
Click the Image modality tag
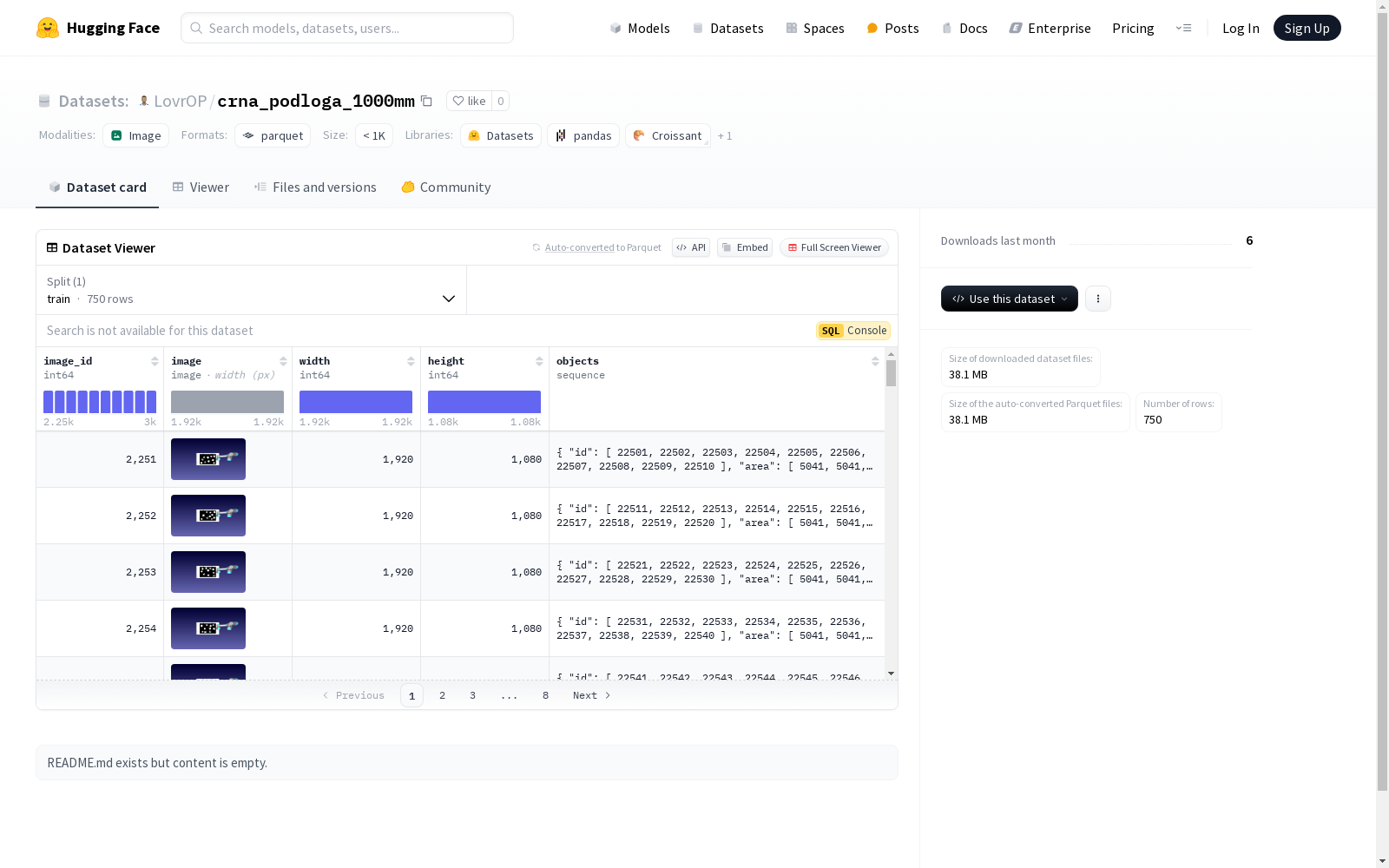click(136, 135)
